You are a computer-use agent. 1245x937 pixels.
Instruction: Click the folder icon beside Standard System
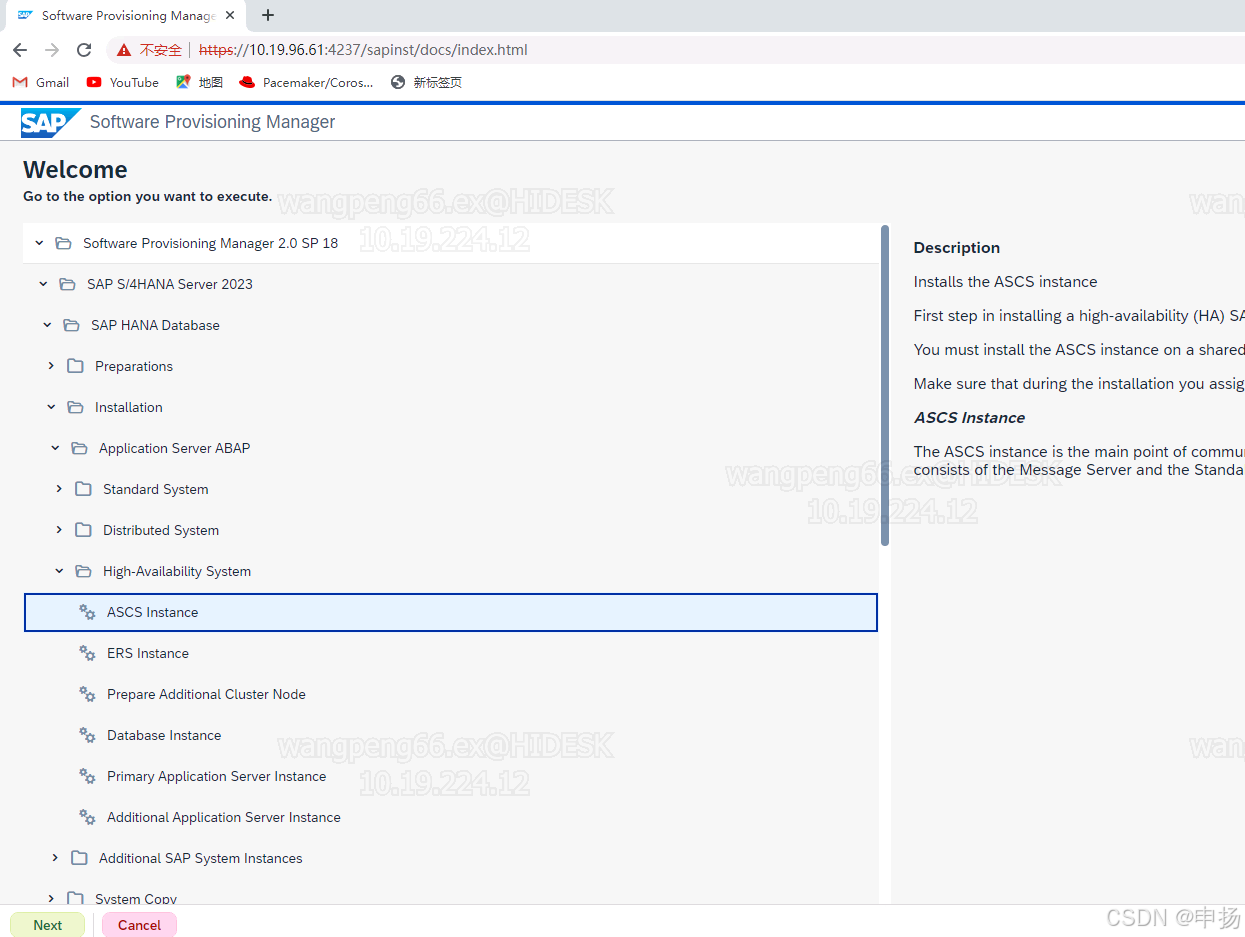coord(83,489)
